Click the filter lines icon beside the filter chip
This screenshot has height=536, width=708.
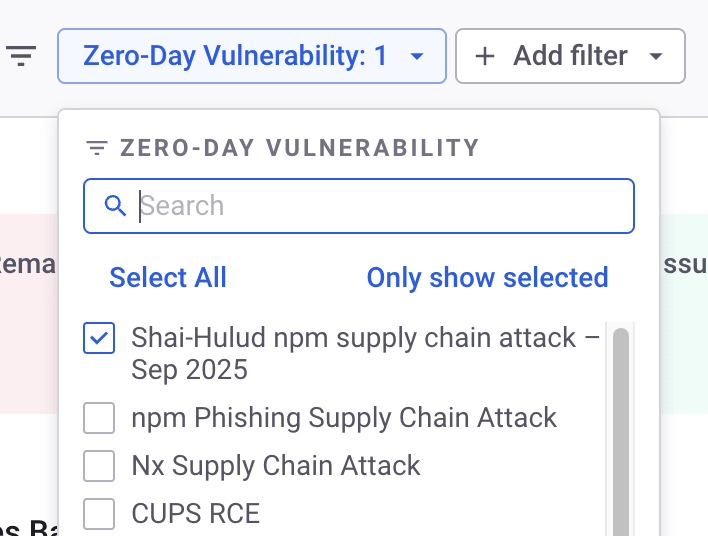[x=21, y=56]
